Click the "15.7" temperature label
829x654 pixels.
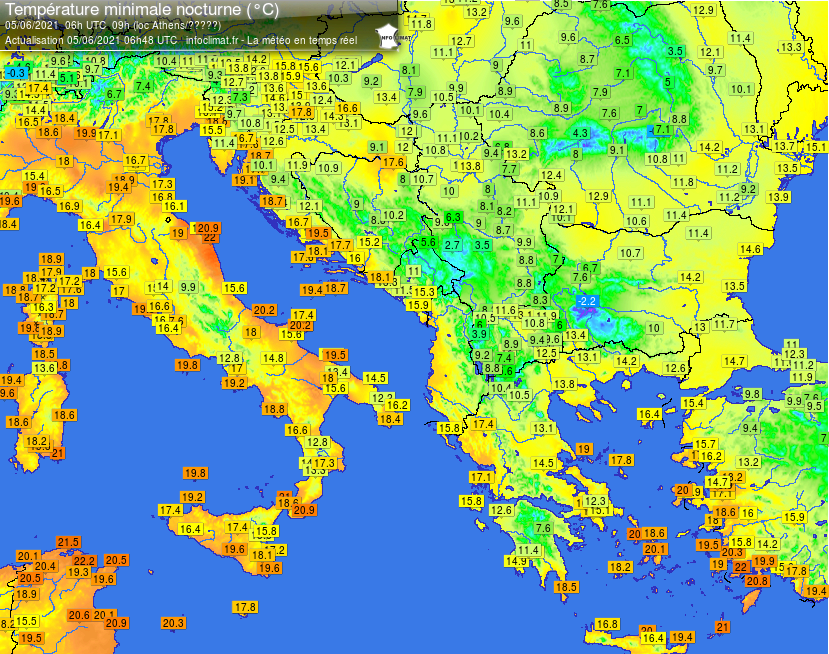705,444
